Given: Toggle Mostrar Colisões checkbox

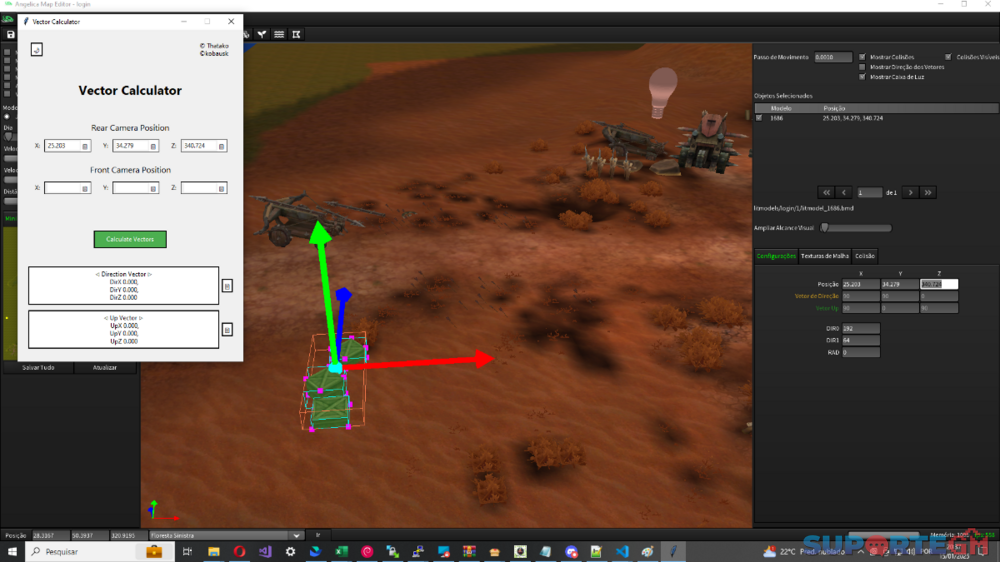Looking at the screenshot, I should pyautogui.click(x=862, y=57).
